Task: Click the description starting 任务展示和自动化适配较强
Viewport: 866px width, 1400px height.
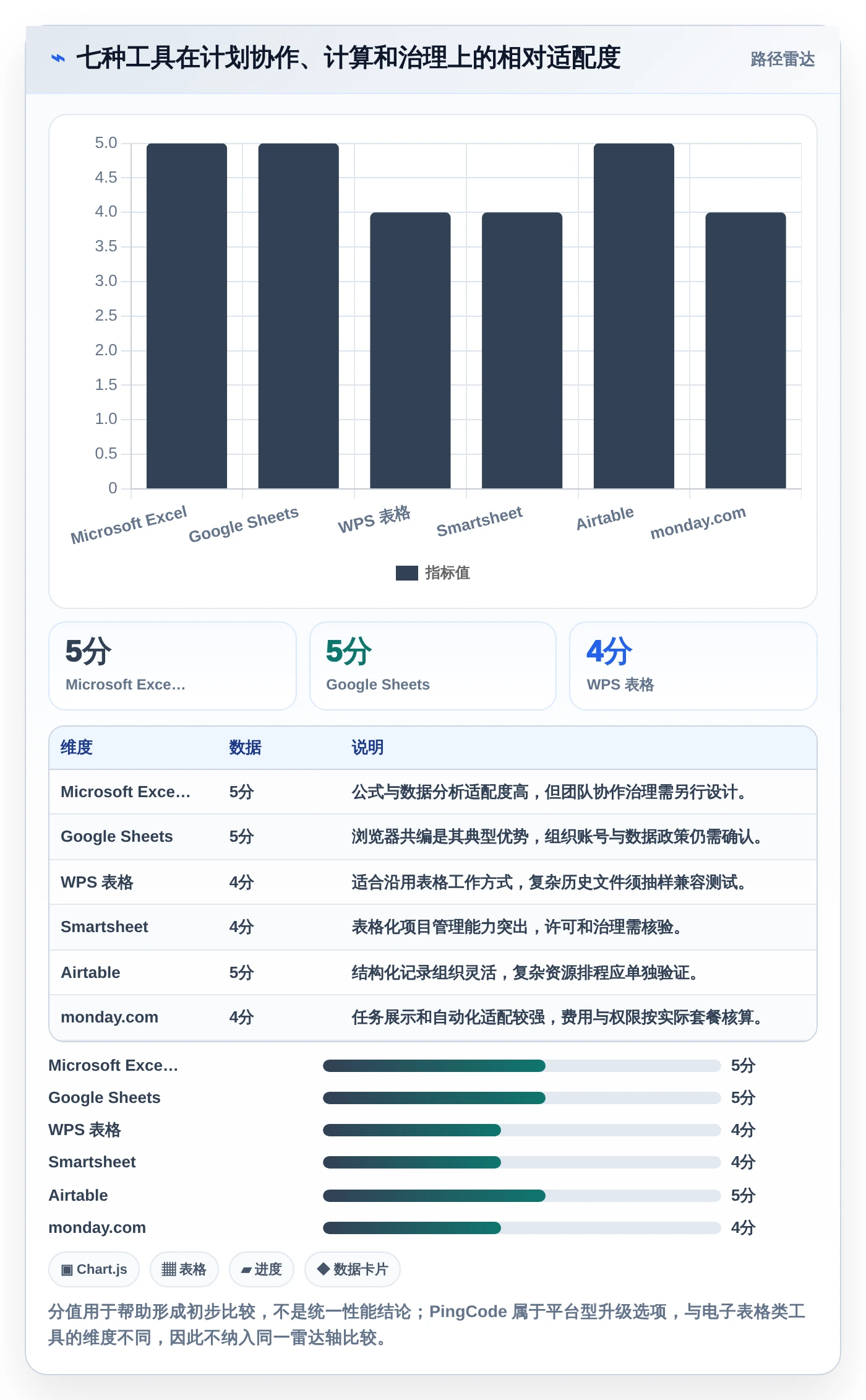Action: coord(559,1018)
